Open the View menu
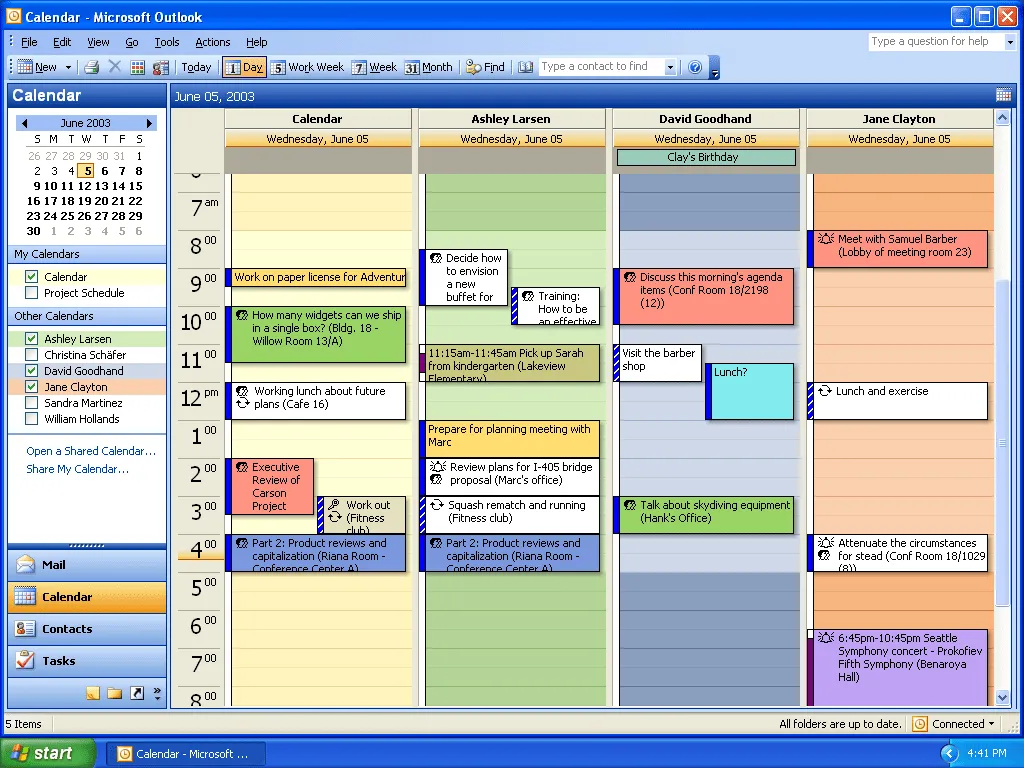1024x768 pixels. click(99, 42)
